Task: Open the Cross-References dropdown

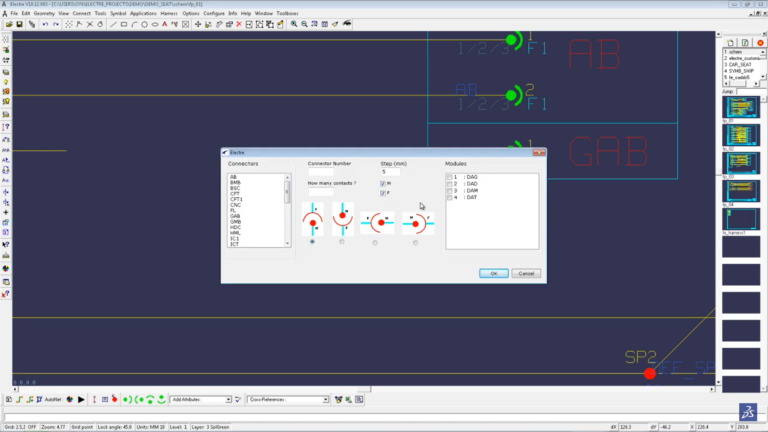Action: click(325, 400)
